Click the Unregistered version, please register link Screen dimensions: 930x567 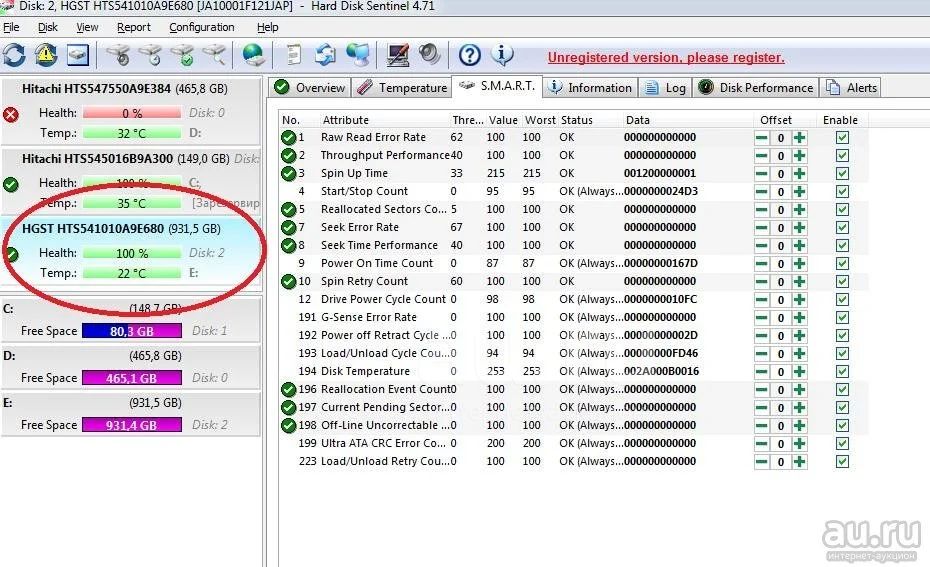click(x=666, y=58)
